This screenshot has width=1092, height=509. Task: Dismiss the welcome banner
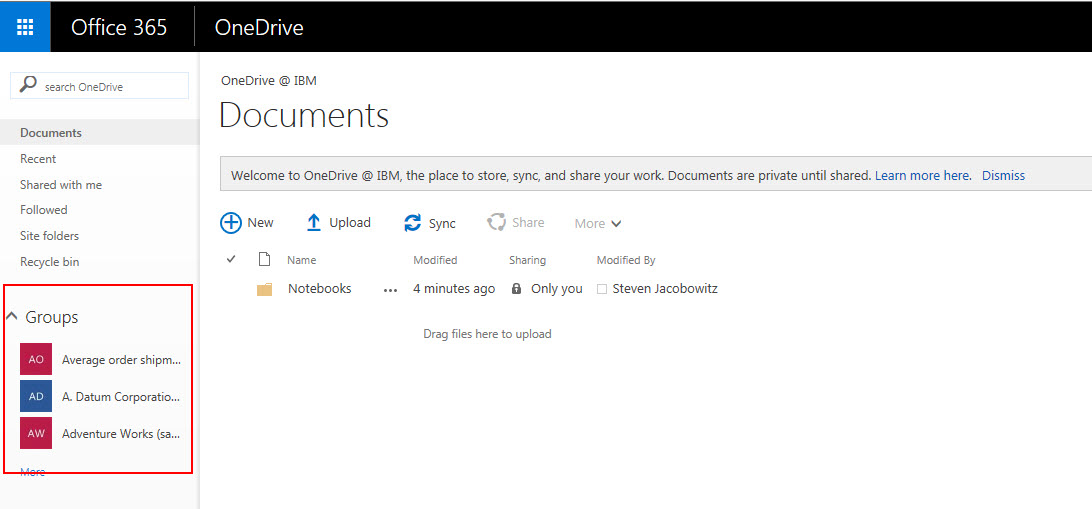point(1003,175)
